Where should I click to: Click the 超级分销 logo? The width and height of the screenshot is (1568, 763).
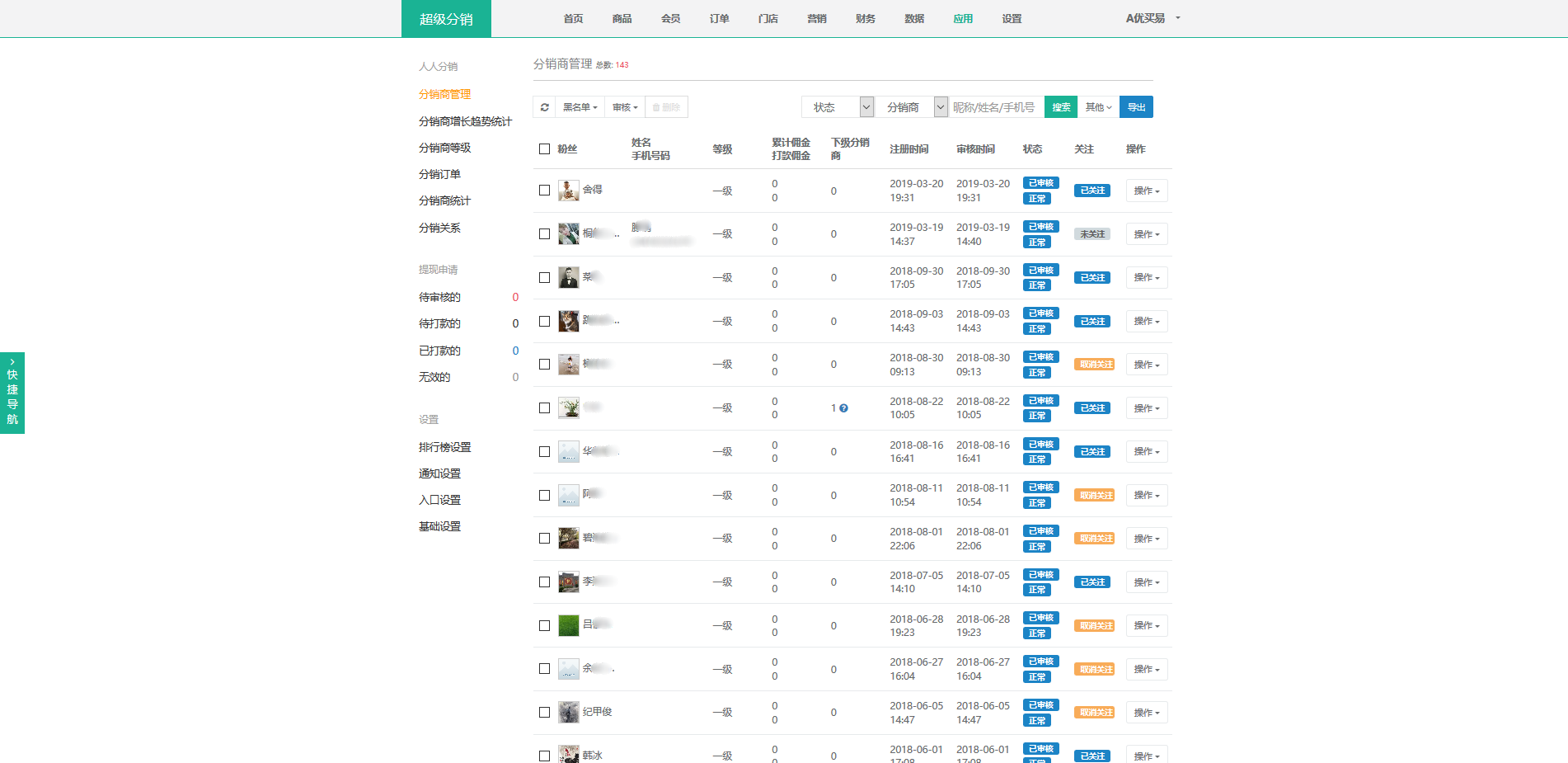[x=446, y=19]
